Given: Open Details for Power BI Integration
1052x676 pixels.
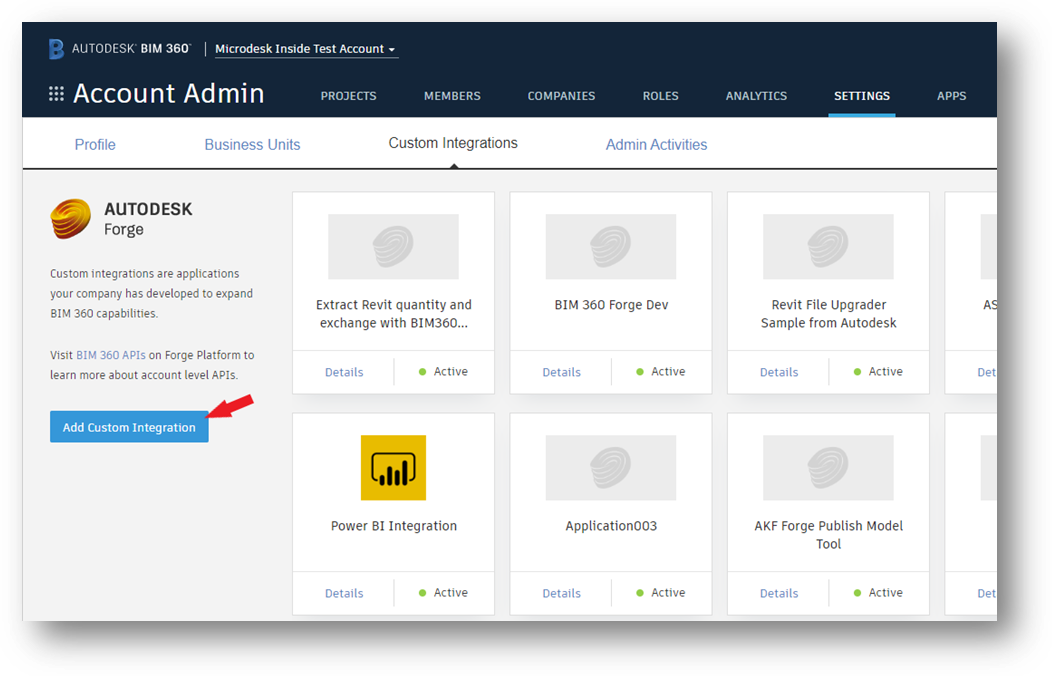Looking at the screenshot, I should coord(344,594).
